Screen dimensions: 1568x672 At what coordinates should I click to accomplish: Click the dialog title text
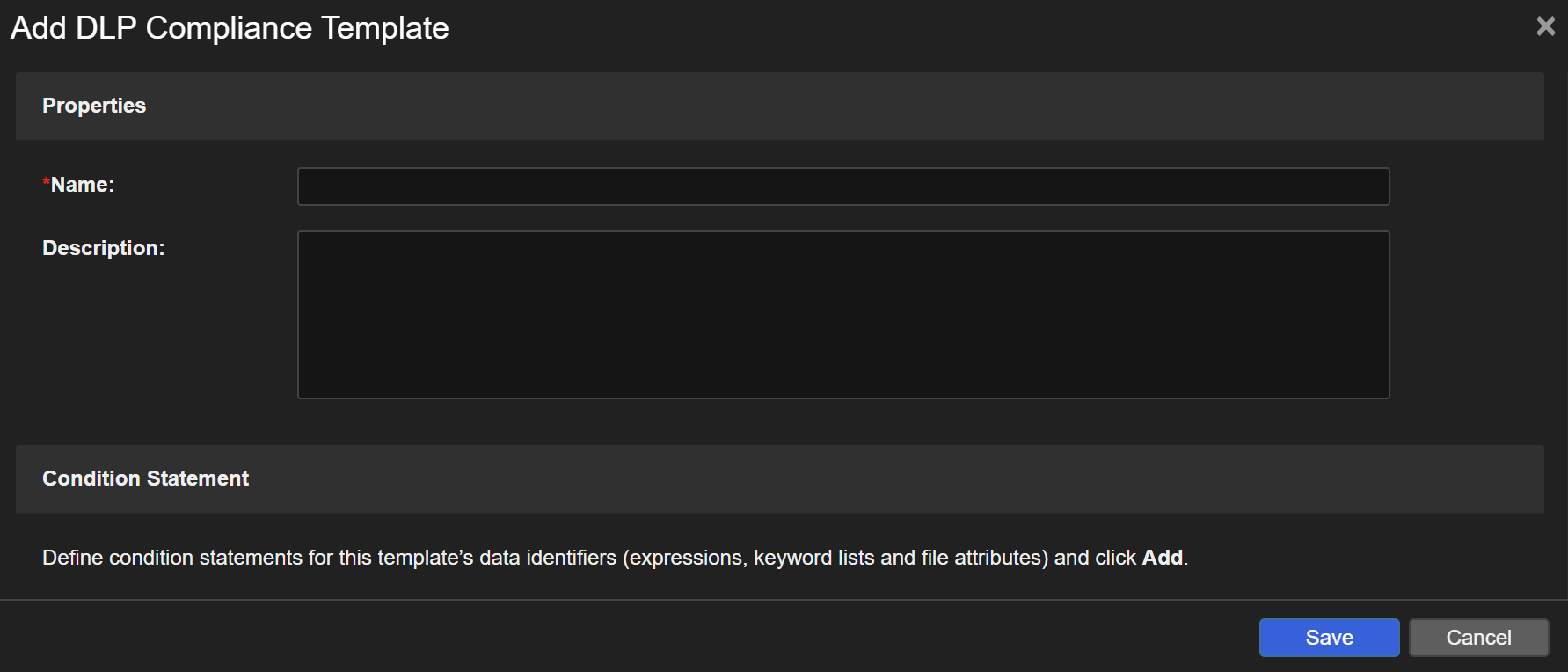[x=229, y=28]
